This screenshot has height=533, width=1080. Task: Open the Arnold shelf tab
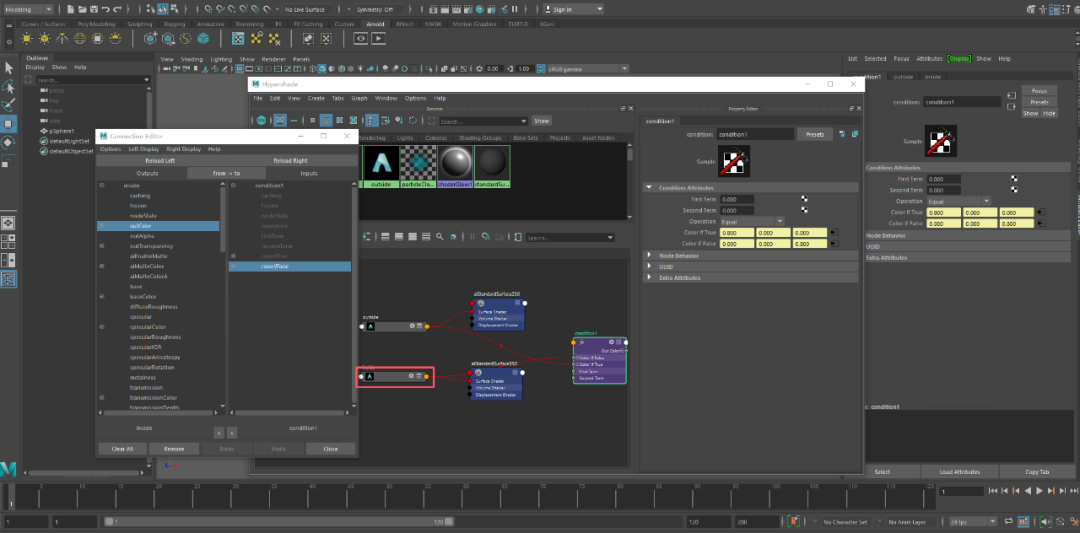click(x=376, y=23)
